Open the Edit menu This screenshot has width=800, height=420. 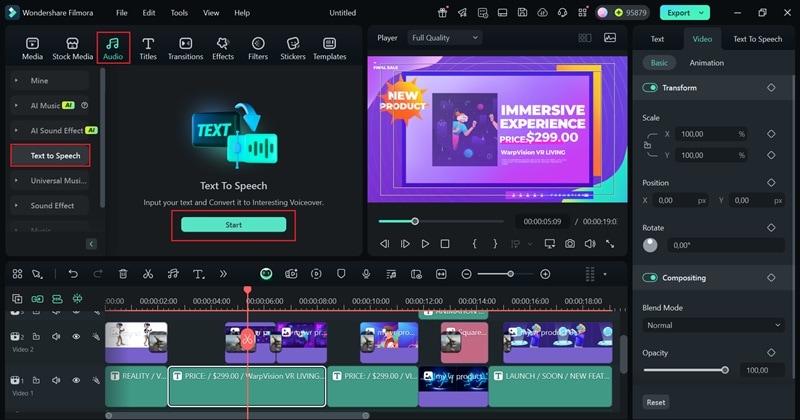(x=148, y=13)
